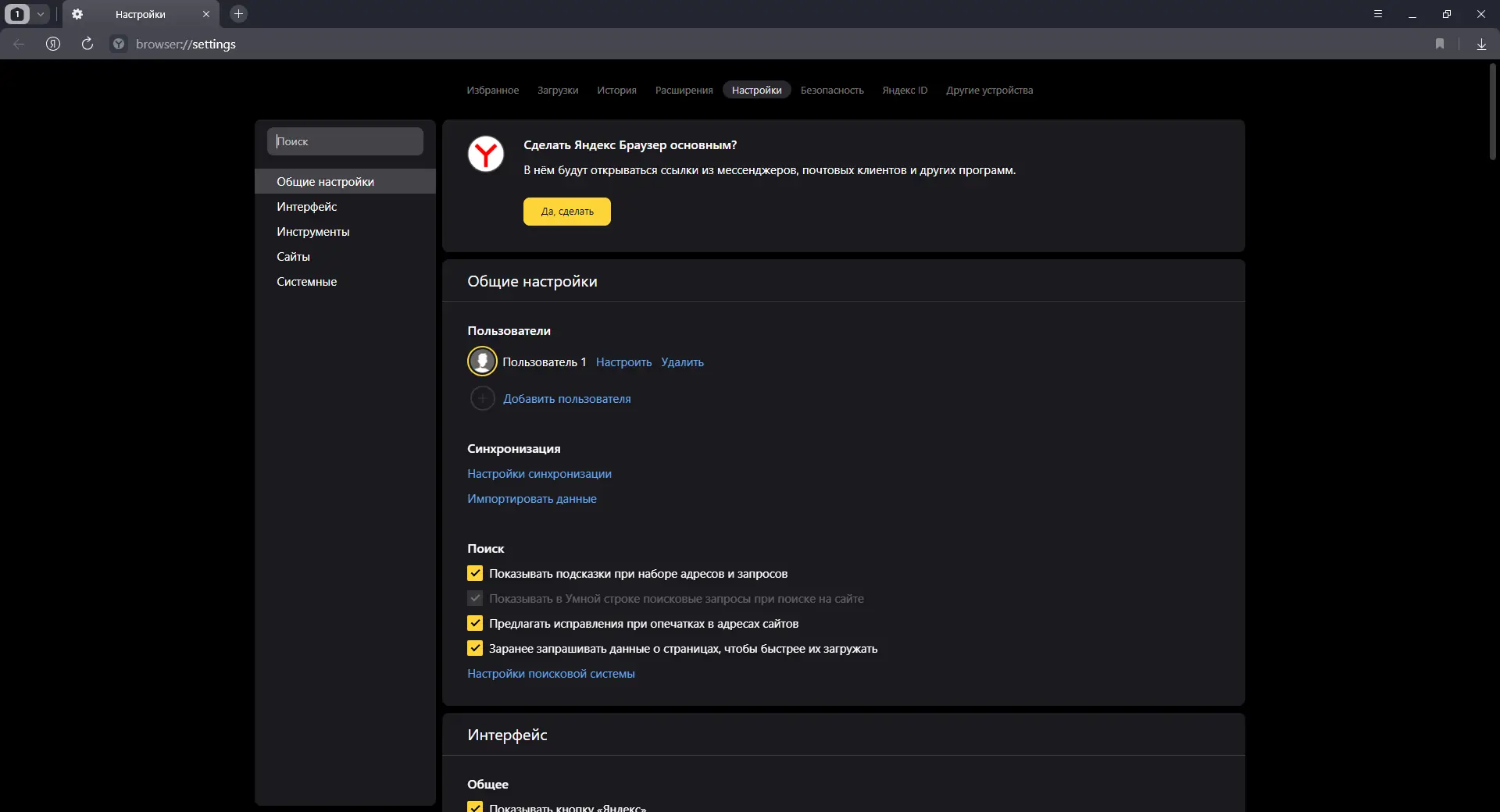This screenshot has width=1500, height=812.
Task: Open the Другие устройства tab
Action: 990,90
